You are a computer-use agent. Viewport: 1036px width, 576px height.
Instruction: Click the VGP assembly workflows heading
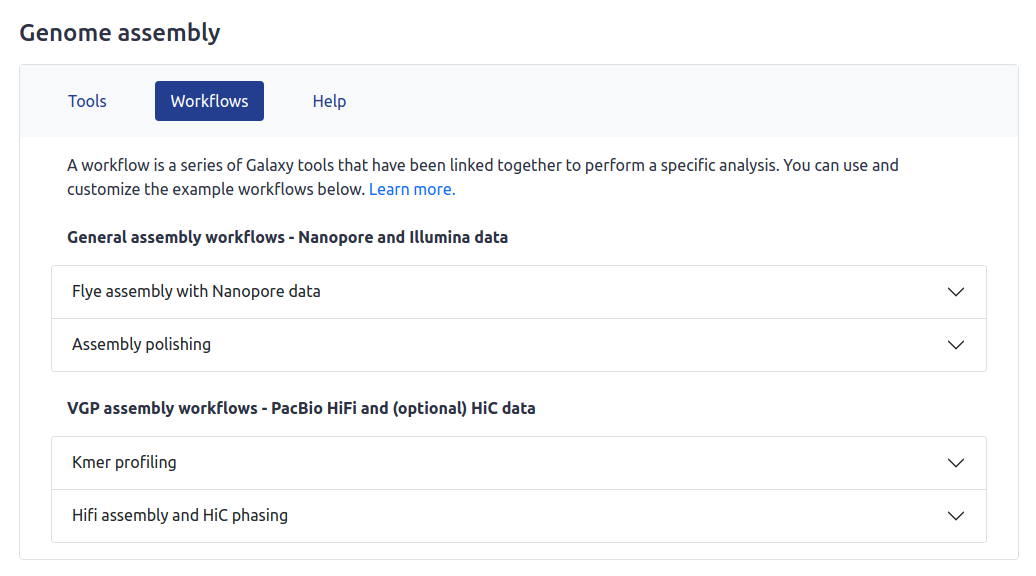(x=301, y=409)
